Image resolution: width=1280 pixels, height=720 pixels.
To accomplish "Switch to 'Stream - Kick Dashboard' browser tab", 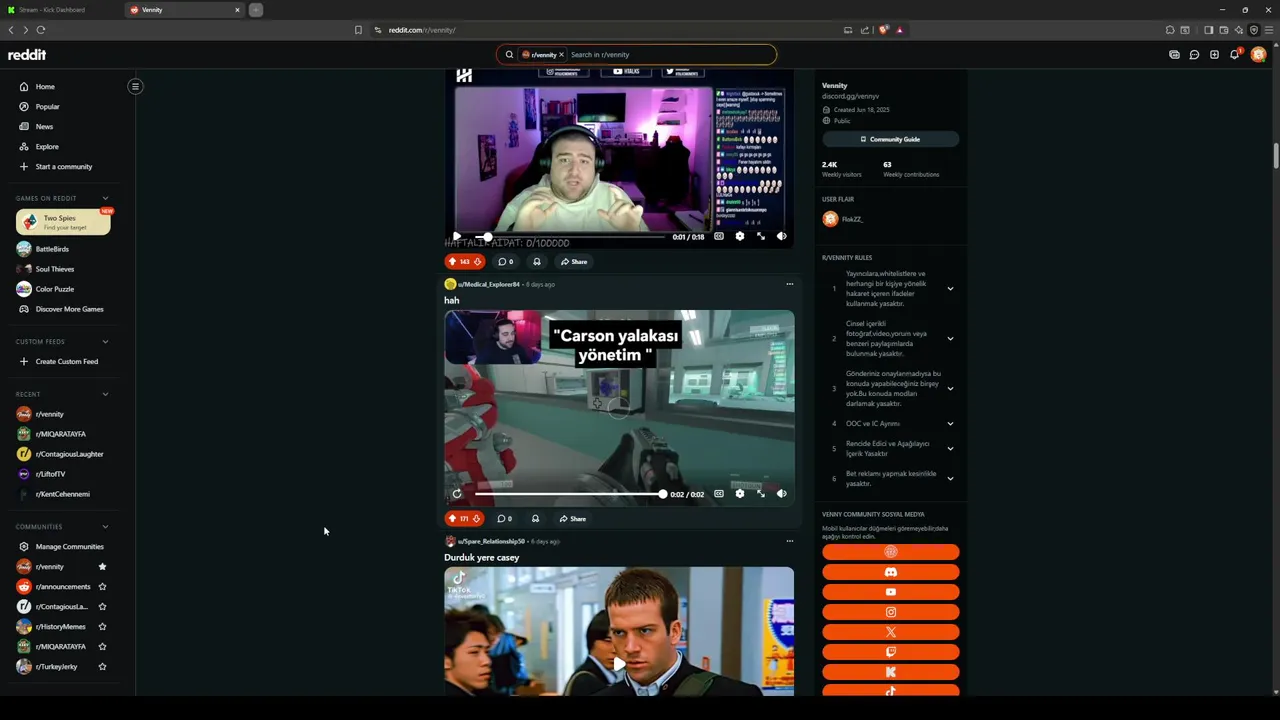I will [60, 10].
